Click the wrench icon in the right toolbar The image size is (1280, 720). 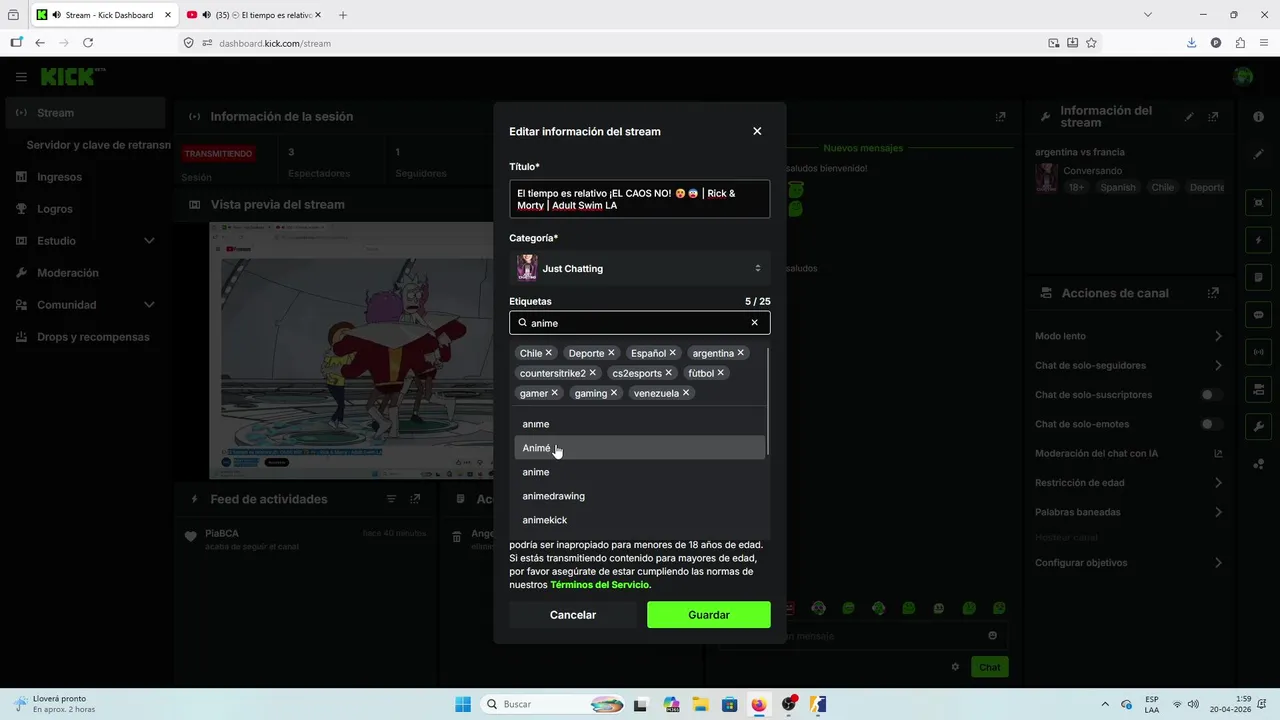(1258, 427)
